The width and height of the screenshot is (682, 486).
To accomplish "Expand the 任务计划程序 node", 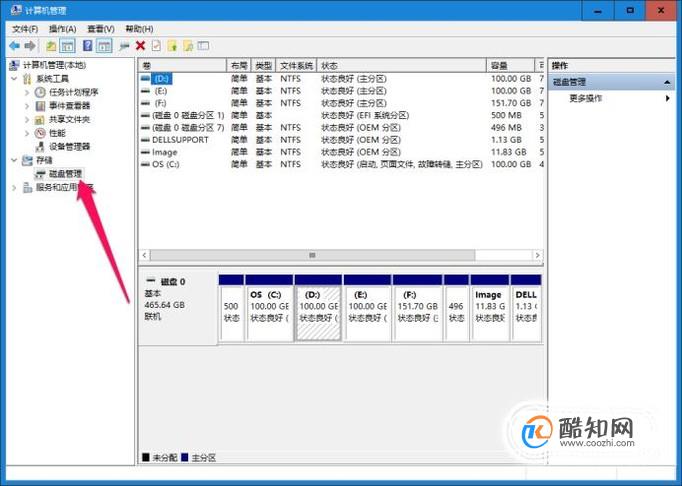I will (x=27, y=92).
